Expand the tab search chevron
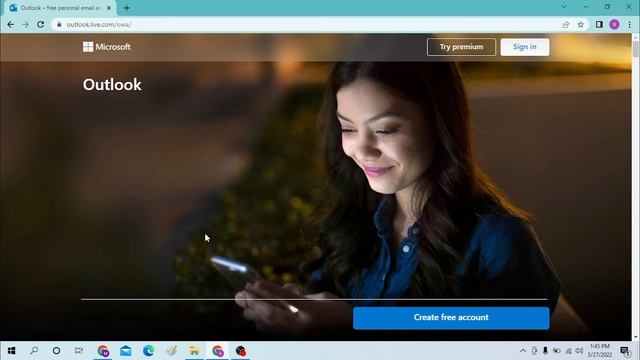This screenshot has width=640, height=360. [x=564, y=7]
